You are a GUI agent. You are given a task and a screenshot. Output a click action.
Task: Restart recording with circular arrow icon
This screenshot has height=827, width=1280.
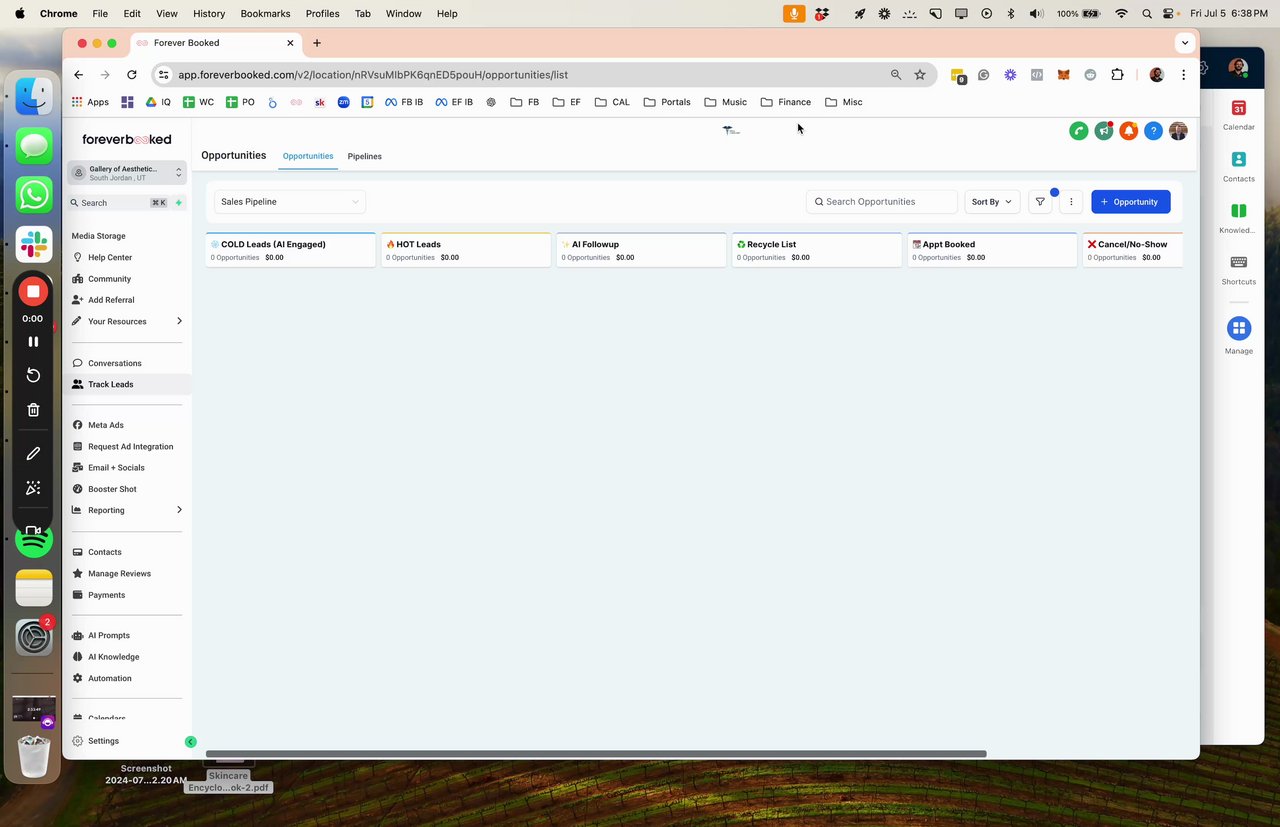[x=33, y=375]
